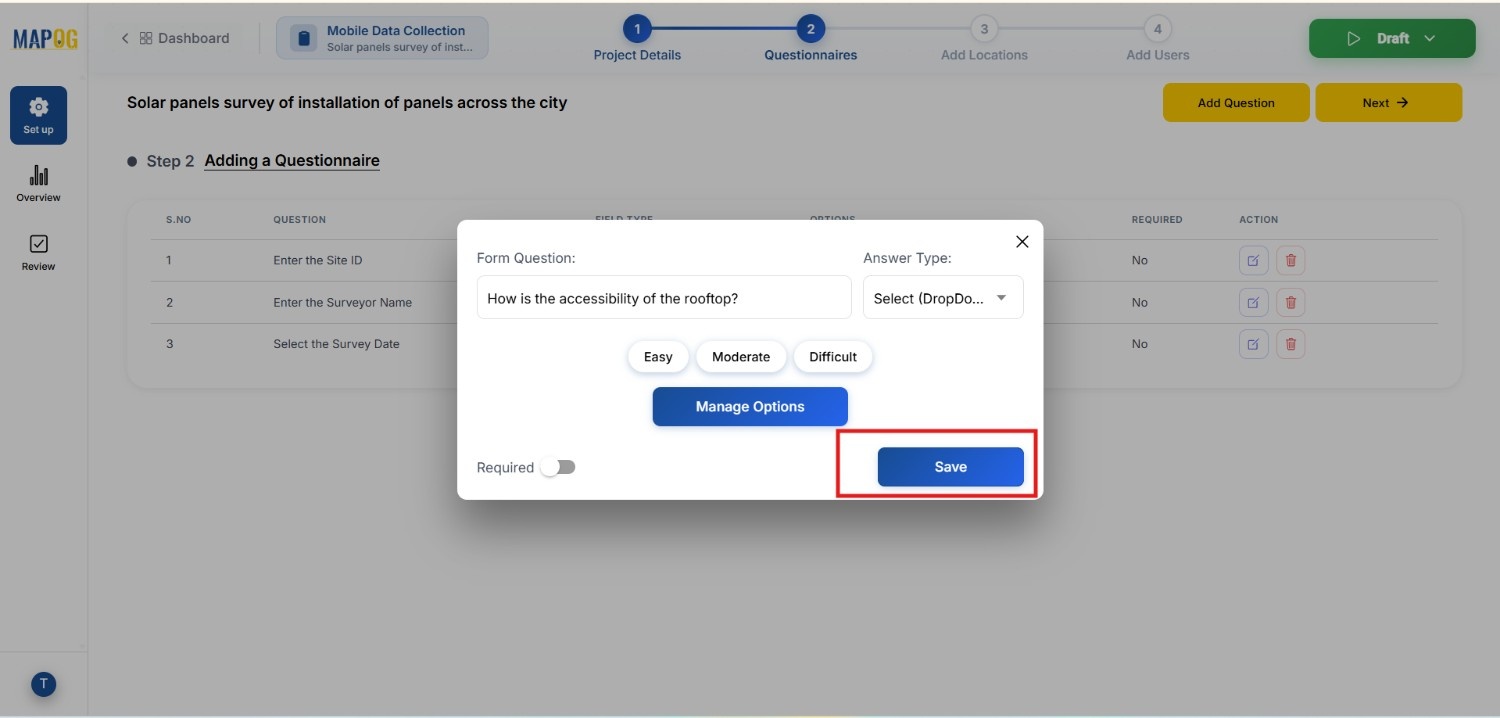Click the MAPOG logo
1500x718 pixels.
coord(44,37)
